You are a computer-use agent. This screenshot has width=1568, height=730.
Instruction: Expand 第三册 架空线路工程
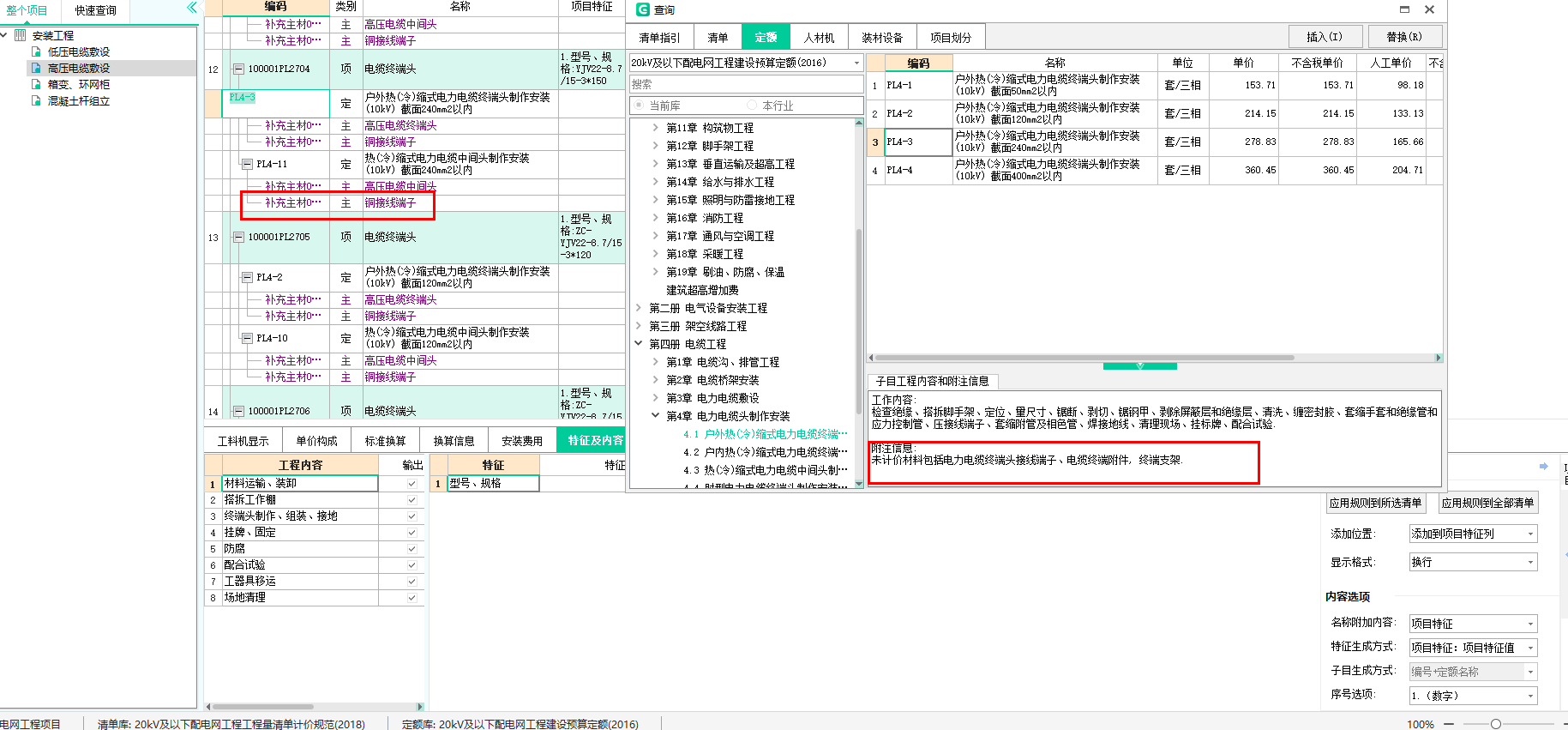coord(638,326)
